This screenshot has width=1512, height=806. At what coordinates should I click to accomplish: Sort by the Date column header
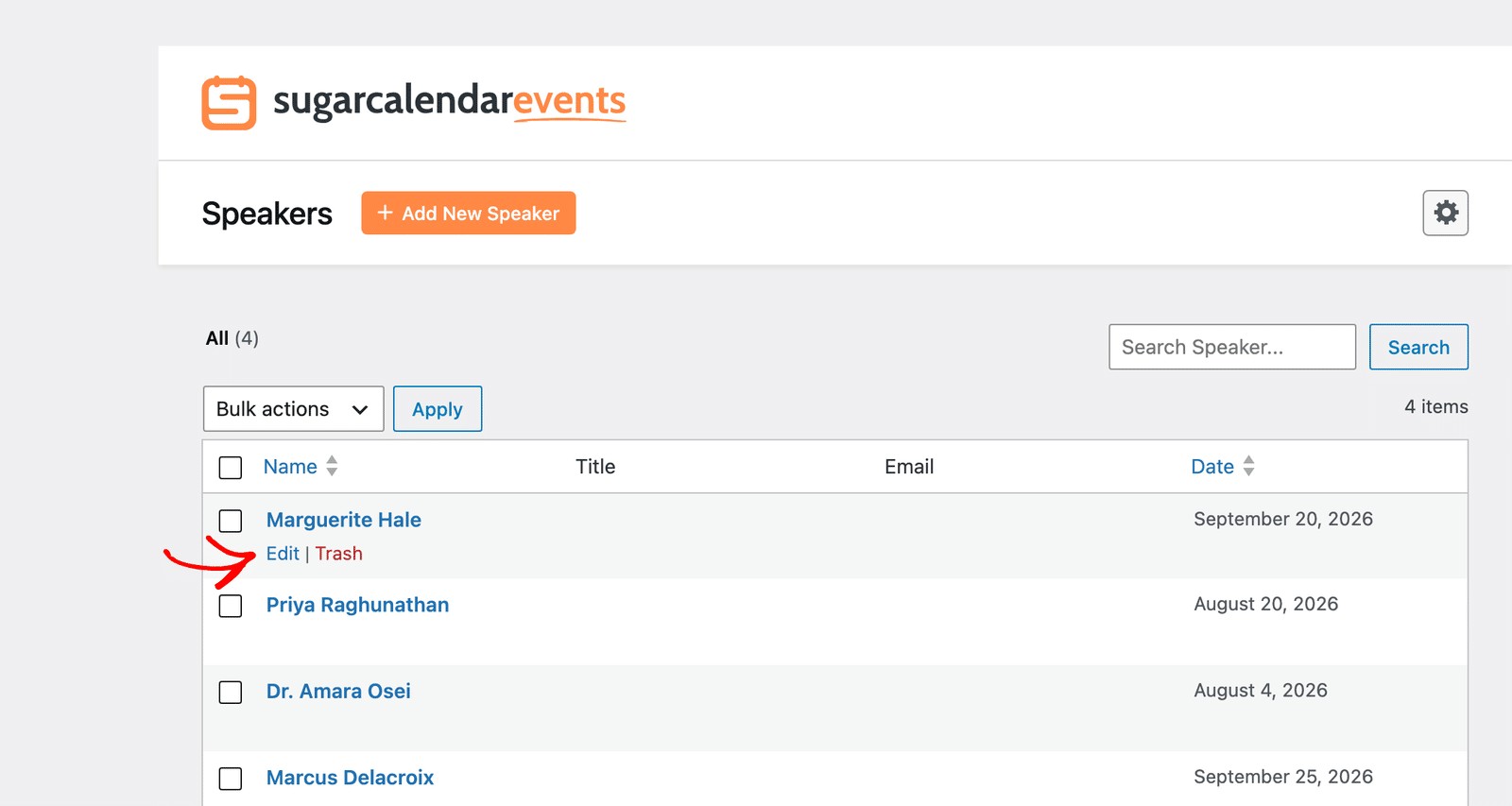pos(1212,467)
